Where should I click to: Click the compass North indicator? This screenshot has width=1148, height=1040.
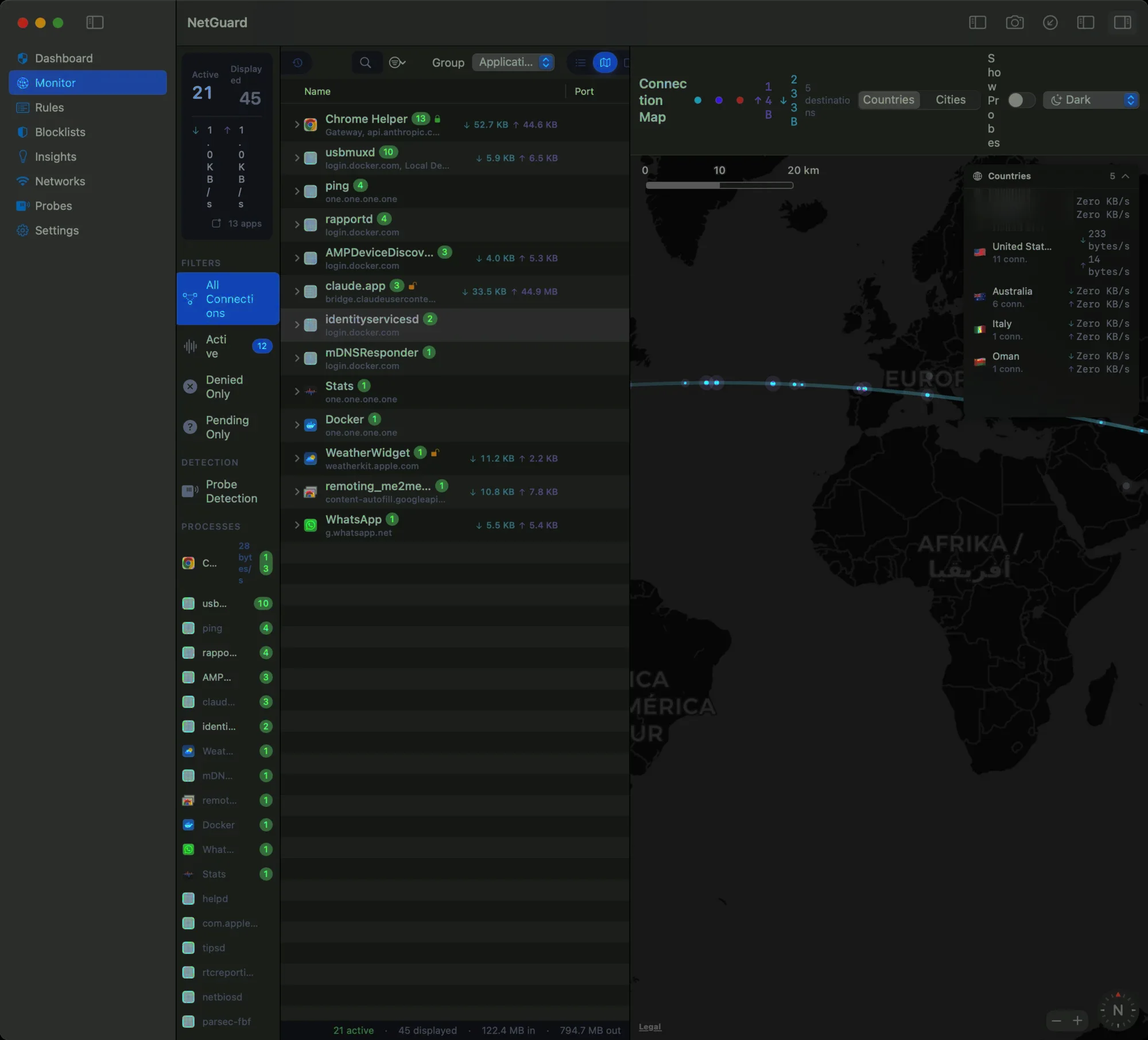pos(1118,1010)
